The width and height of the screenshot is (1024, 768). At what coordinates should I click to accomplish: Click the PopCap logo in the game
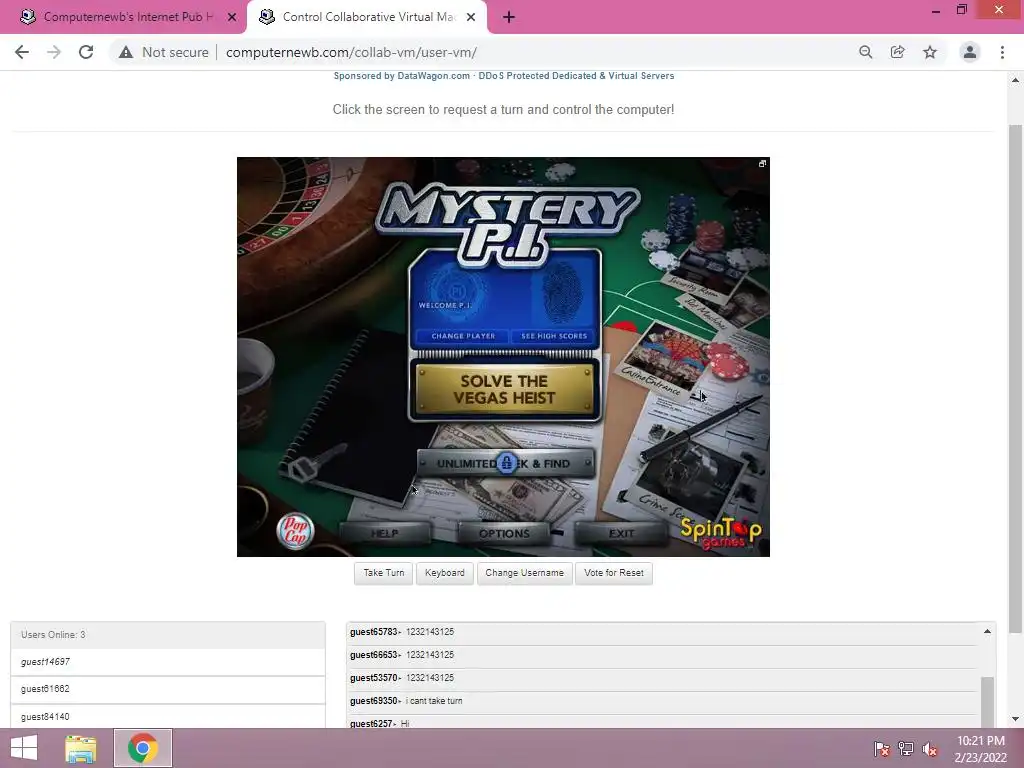(x=295, y=531)
